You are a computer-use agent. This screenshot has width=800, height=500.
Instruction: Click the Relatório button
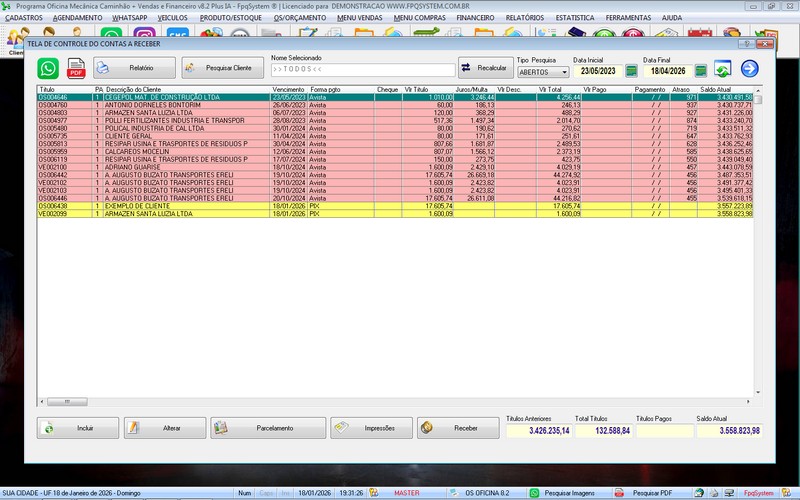(135, 68)
